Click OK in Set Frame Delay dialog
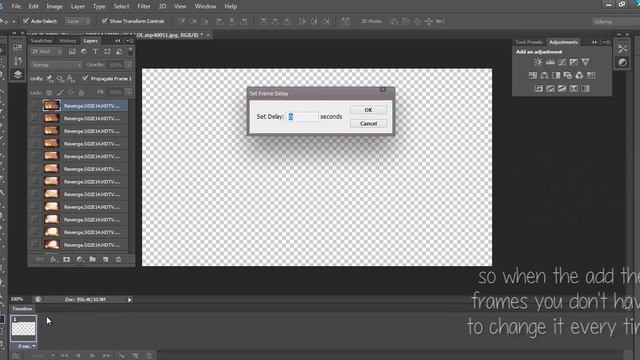The width and height of the screenshot is (640, 360). coord(368,110)
